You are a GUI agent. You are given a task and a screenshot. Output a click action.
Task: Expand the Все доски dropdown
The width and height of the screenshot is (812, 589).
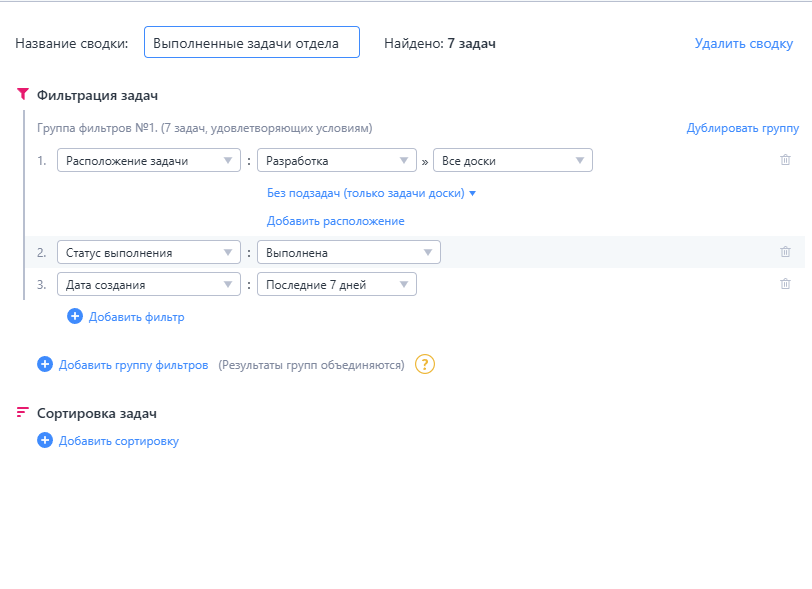(512, 159)
